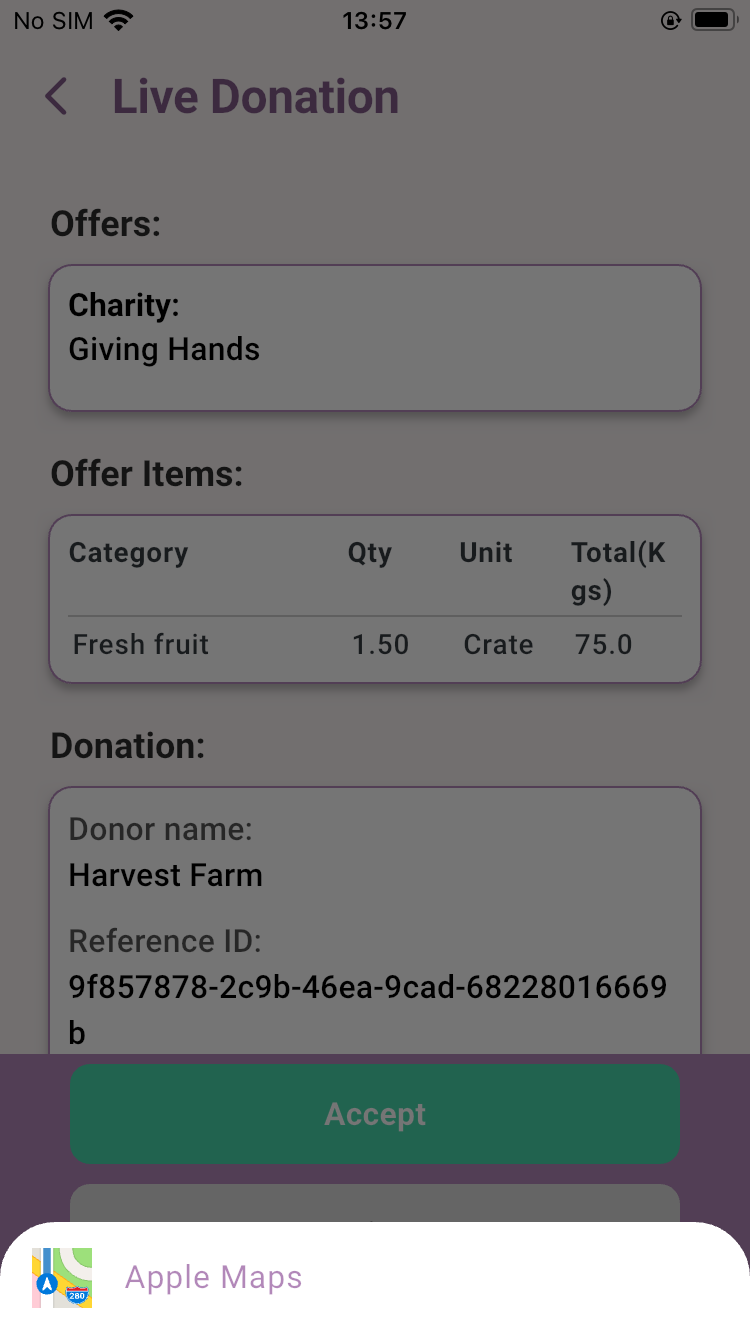This screenshot has height=1334, width=750.
Task: Tap the Wi-Fi status icon
Action: point(118,20)
